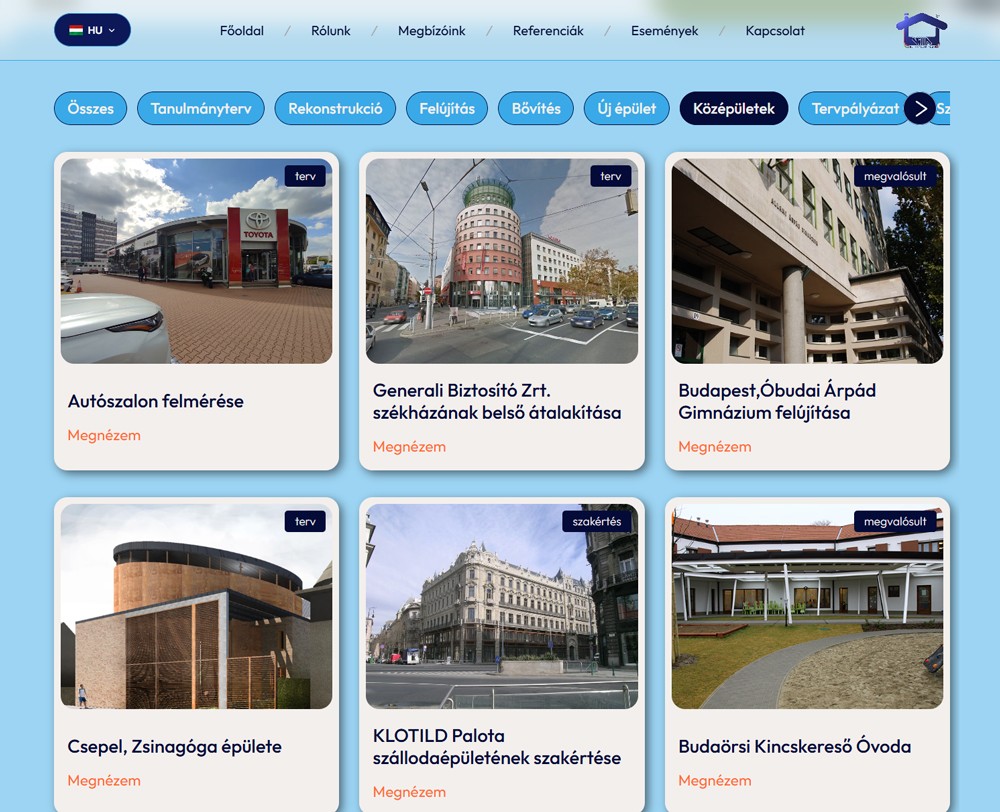Viewport: 1000px width, 812px height.
Task: Click the Autószalon felmérése title
Action: click(x=156, y=401)
